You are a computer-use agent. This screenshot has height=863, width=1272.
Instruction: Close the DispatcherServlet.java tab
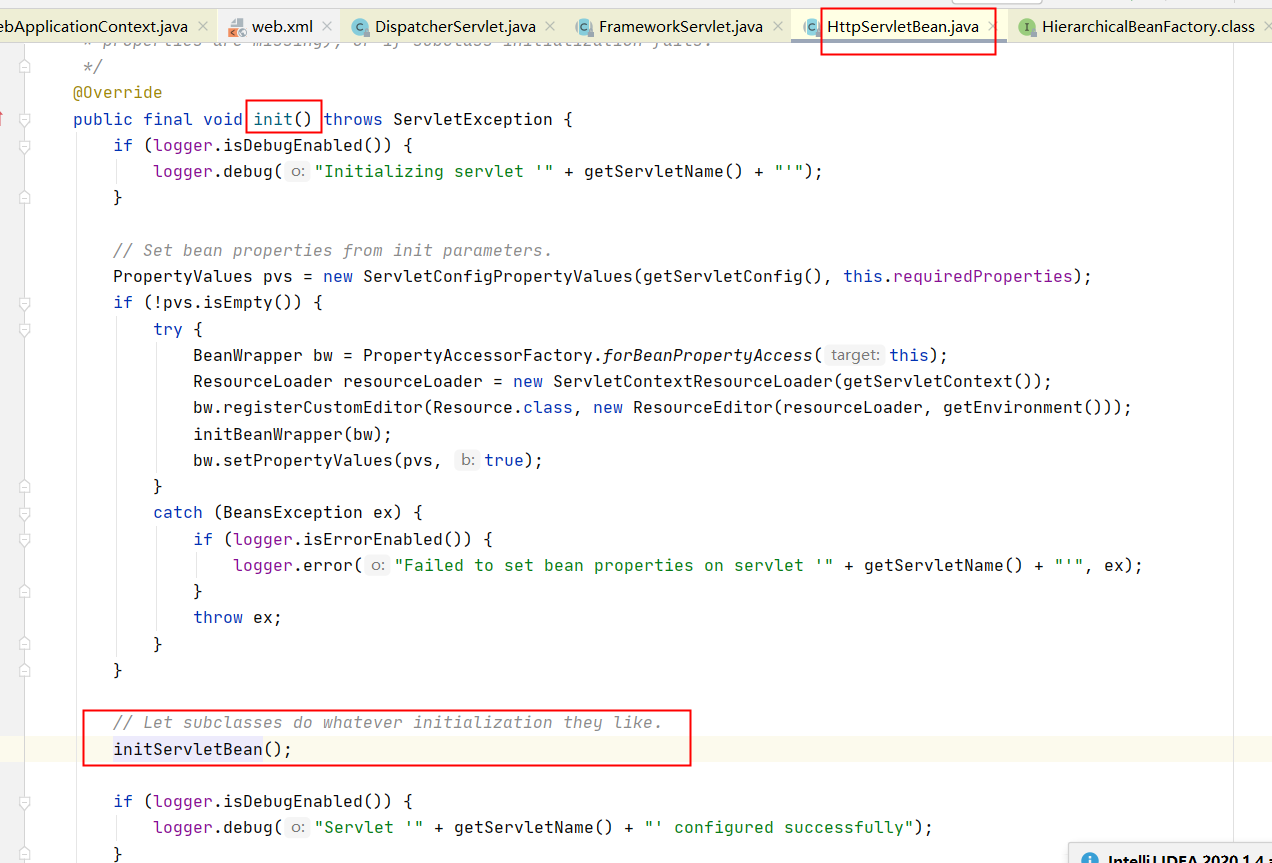[550, 27]
